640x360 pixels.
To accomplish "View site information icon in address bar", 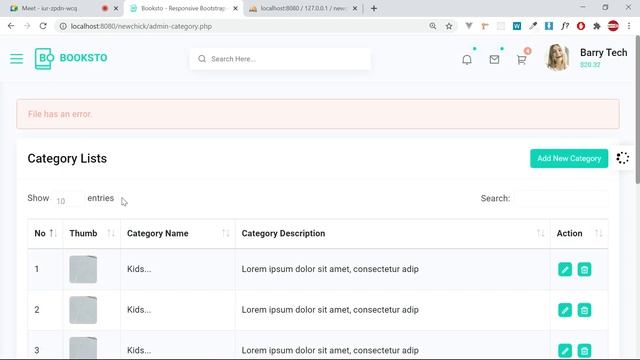I will (63, 26).
